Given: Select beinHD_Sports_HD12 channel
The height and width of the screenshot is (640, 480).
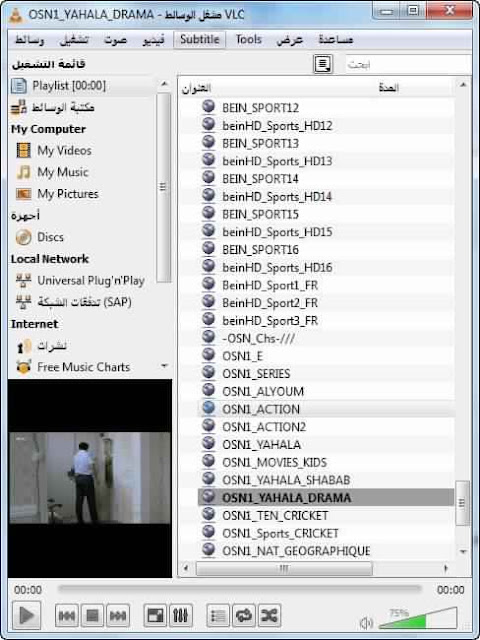Looking at the screenshot, I should pyautogui.click(x=277, y=126).
